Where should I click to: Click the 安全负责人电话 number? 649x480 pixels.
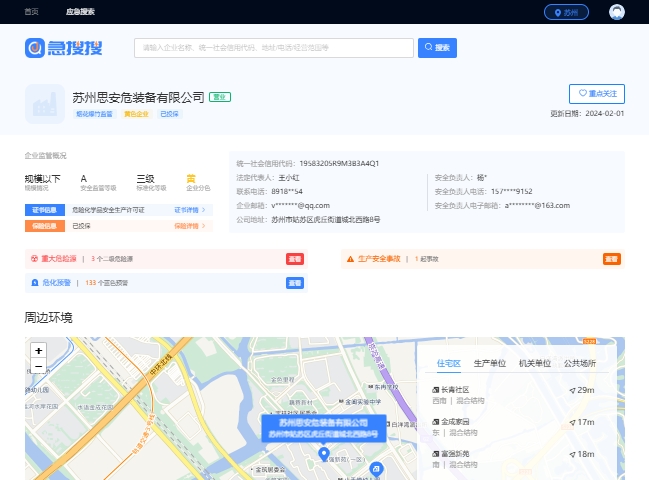click(x=512, y=192)
